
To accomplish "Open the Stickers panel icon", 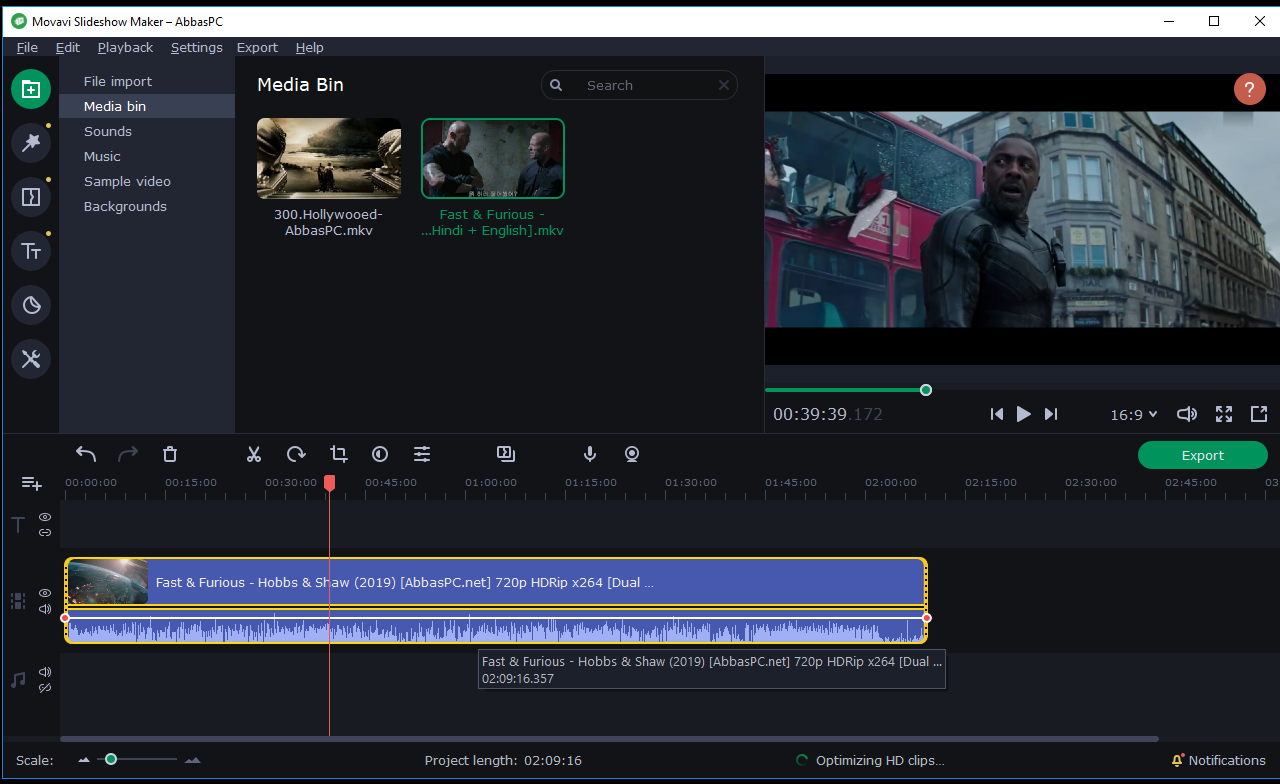I will click(x=31, y=305).
